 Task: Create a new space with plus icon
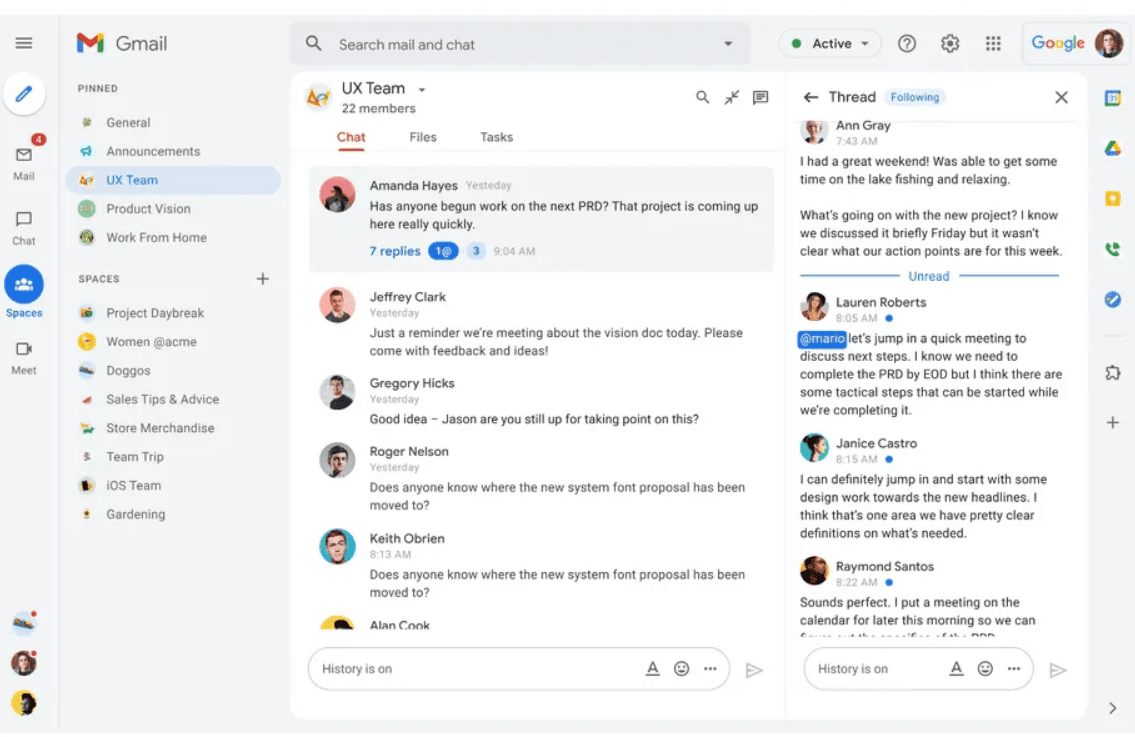[263, 279]
